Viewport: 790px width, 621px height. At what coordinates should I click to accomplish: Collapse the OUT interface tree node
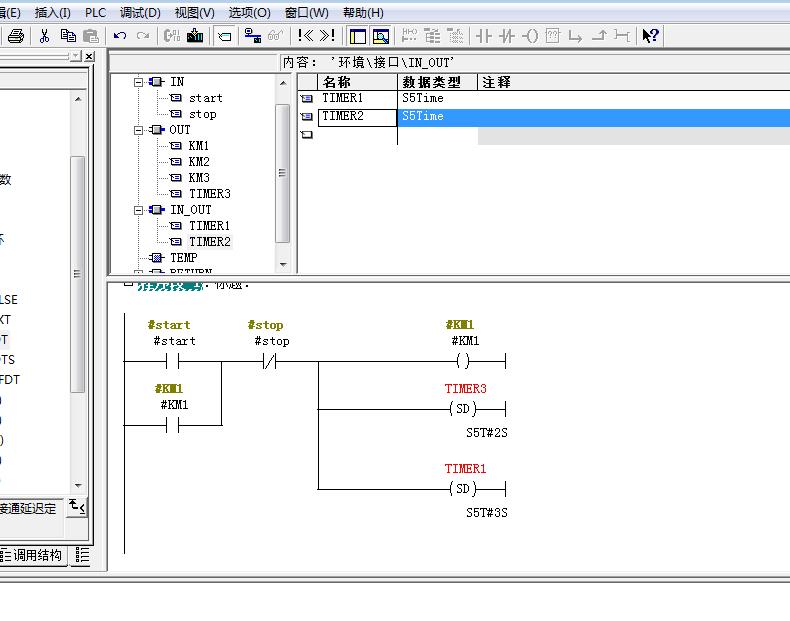[140, 130]
